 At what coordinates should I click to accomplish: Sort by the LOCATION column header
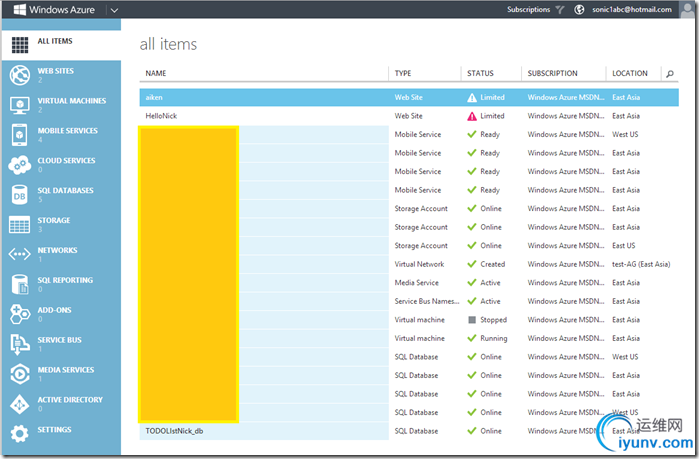coord(629,74)
